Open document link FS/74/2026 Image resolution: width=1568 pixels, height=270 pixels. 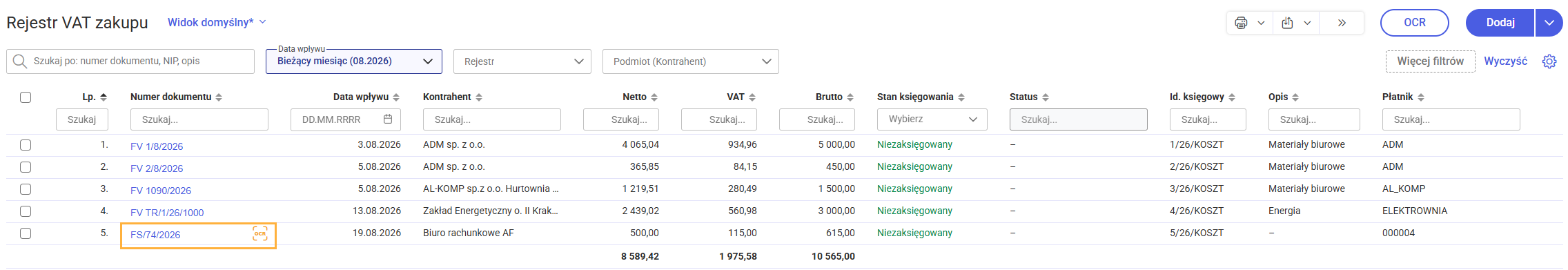tap(155, 235)
